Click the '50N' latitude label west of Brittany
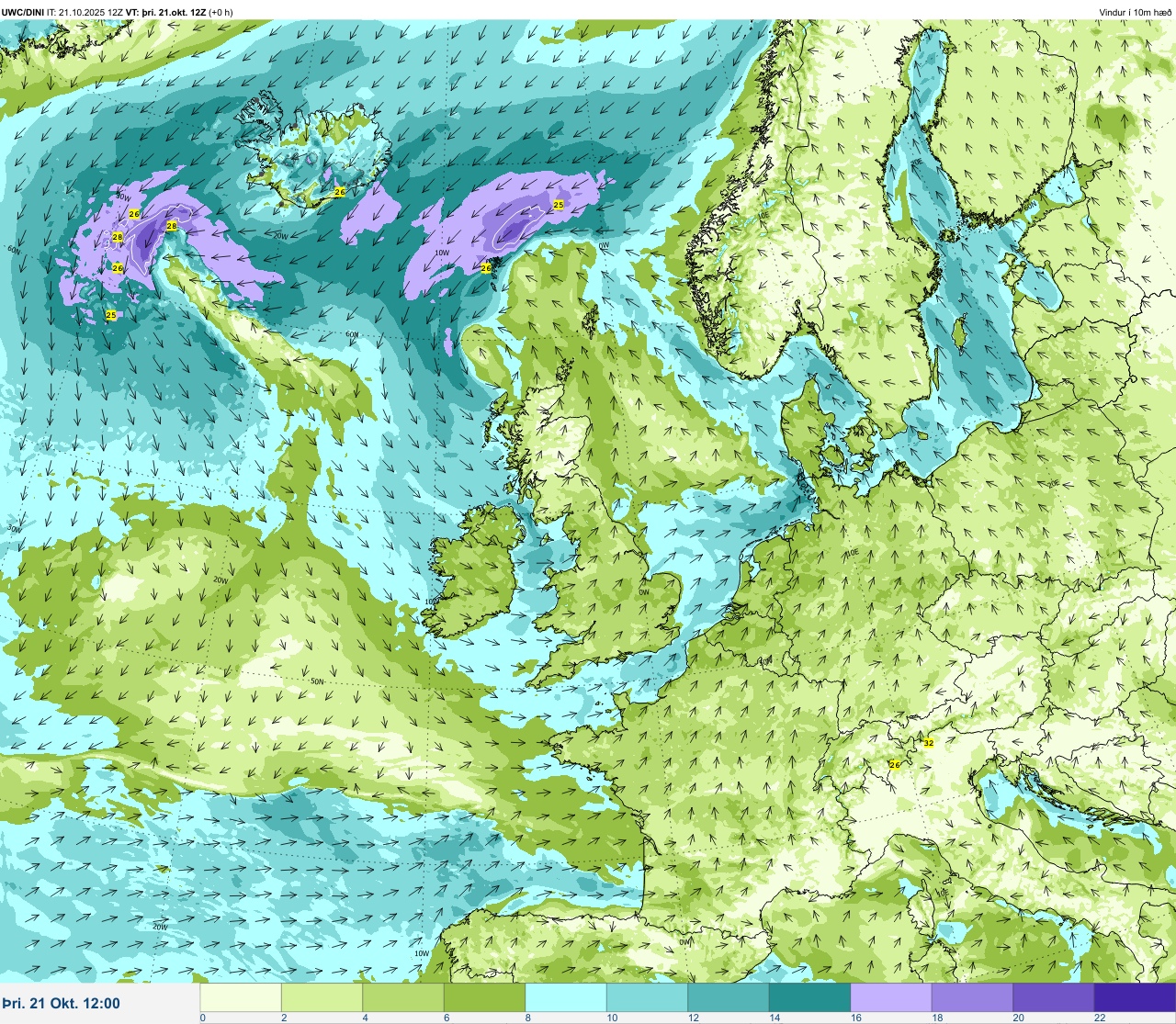 317,681
